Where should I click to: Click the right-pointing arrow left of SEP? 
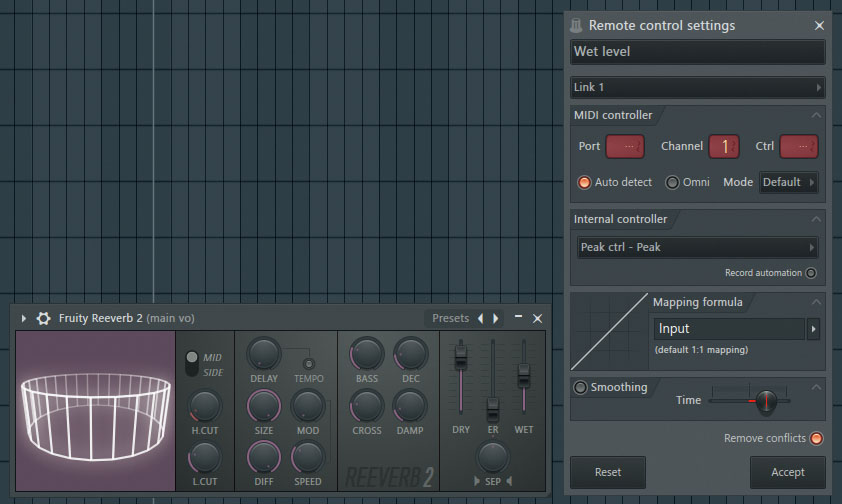pyautogui.click(x=477, y=481)
